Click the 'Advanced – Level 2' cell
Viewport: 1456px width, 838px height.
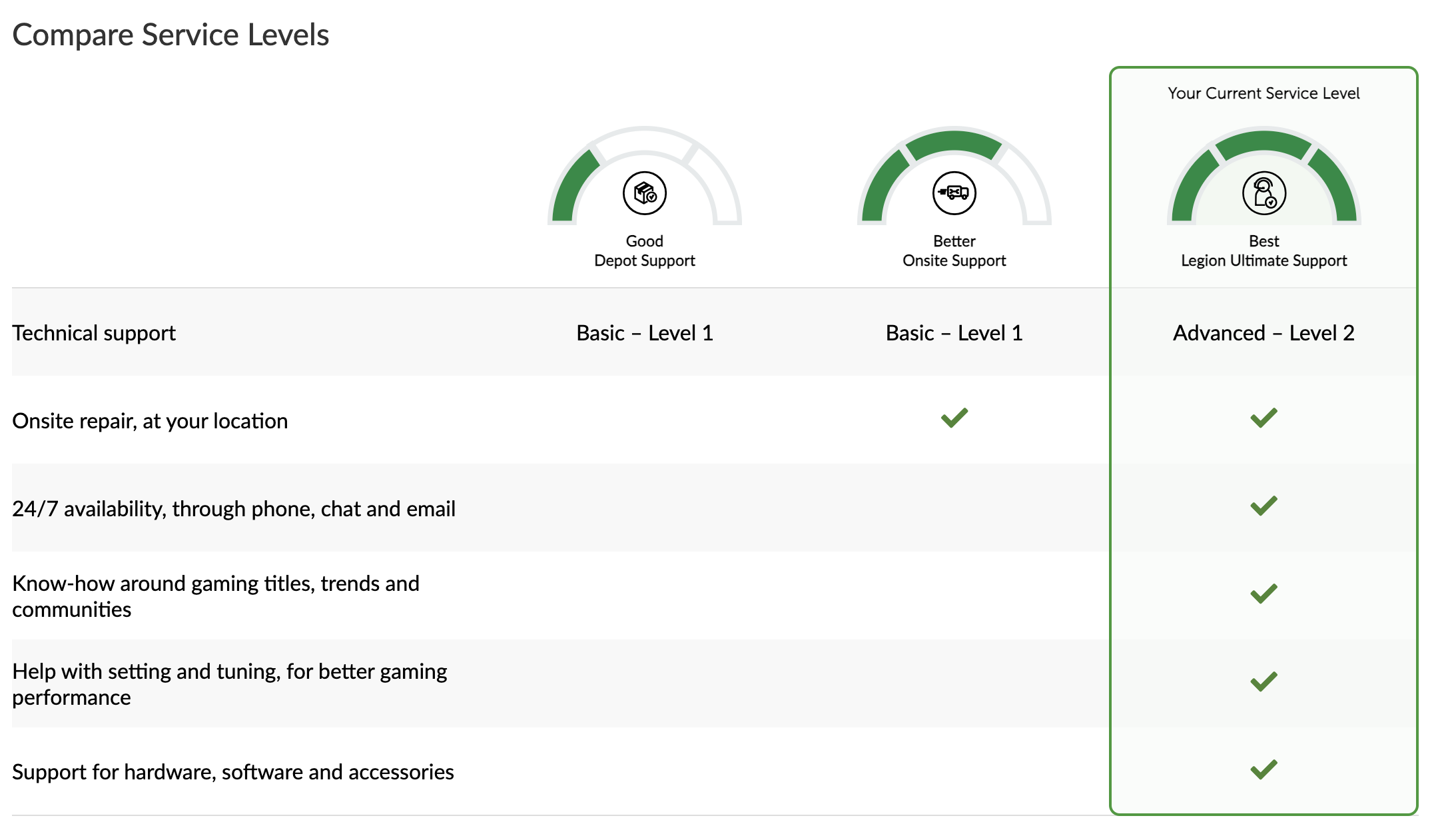(1264, 332)
